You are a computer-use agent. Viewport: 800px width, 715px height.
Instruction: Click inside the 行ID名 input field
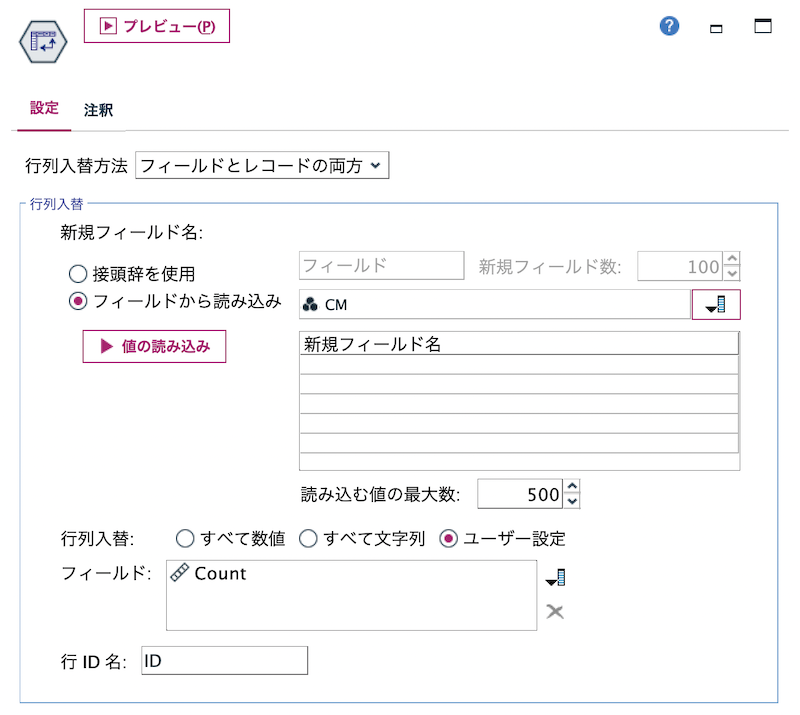click(225, 660)
